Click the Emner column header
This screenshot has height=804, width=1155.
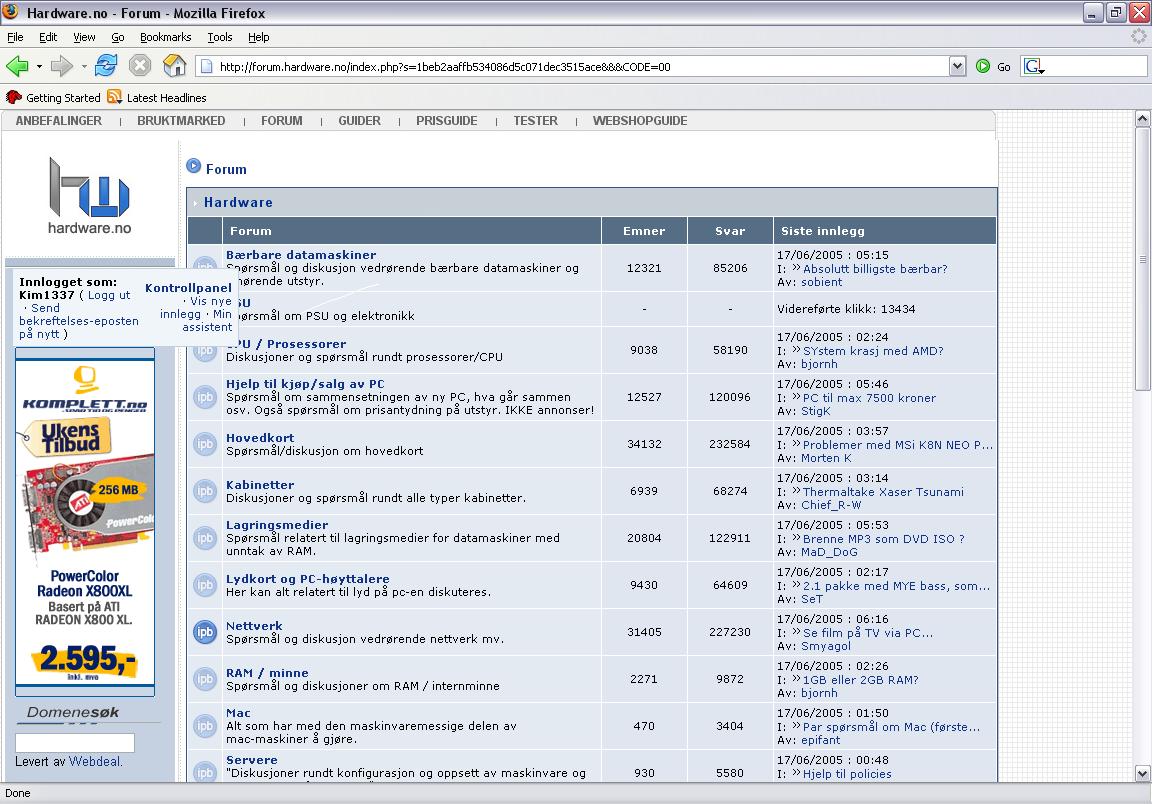pos(644,231)
